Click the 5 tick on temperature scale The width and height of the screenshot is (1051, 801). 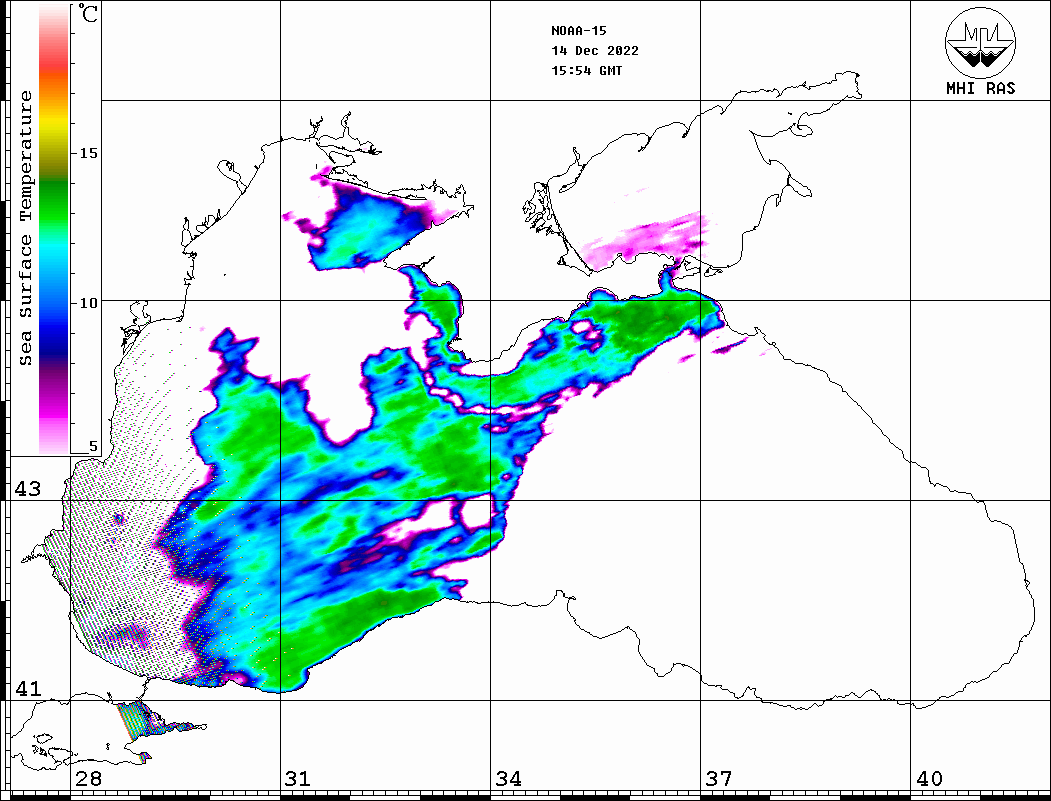pos(93,446)
